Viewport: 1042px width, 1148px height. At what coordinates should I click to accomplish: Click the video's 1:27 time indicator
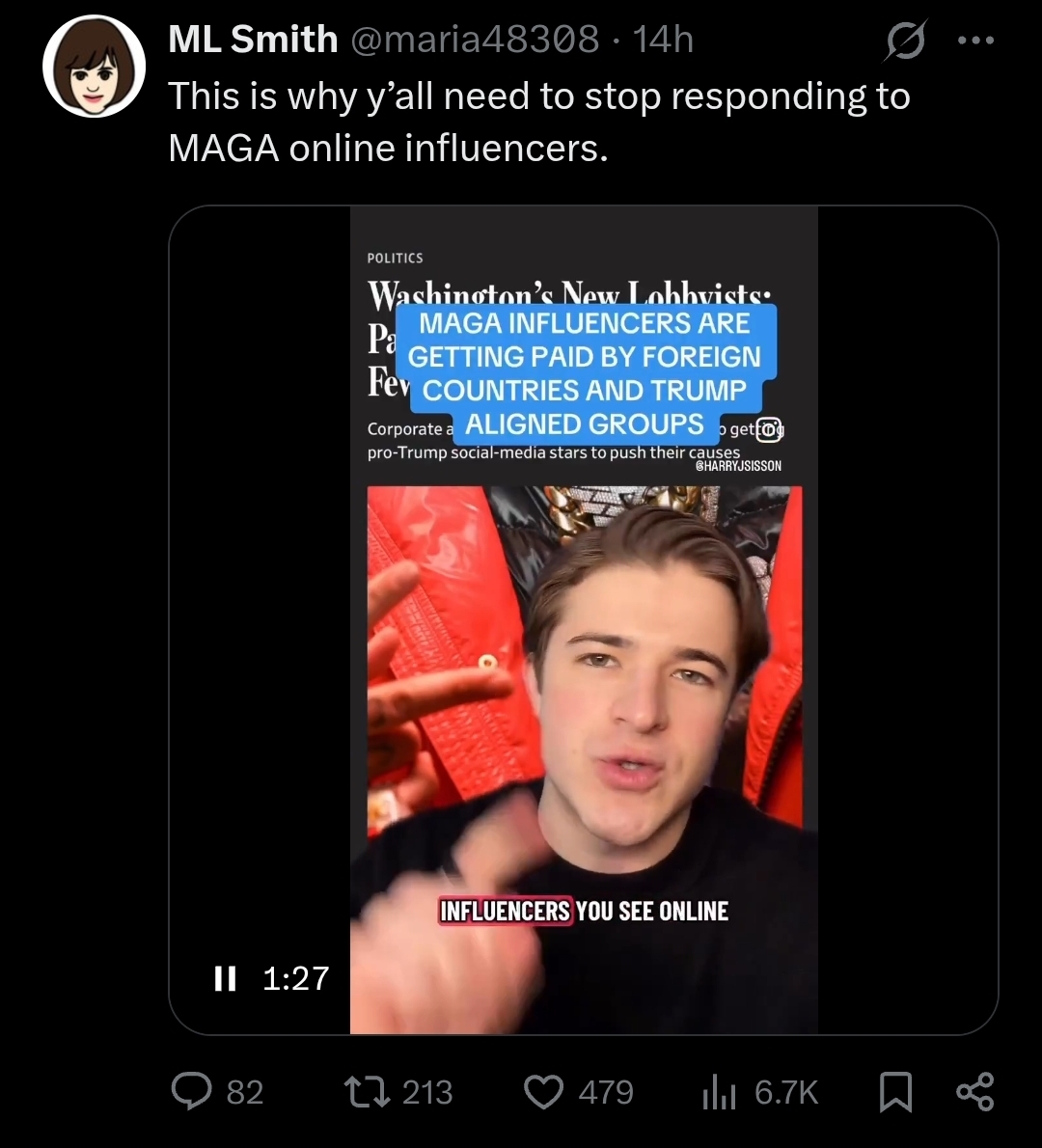tap(296, 978)
